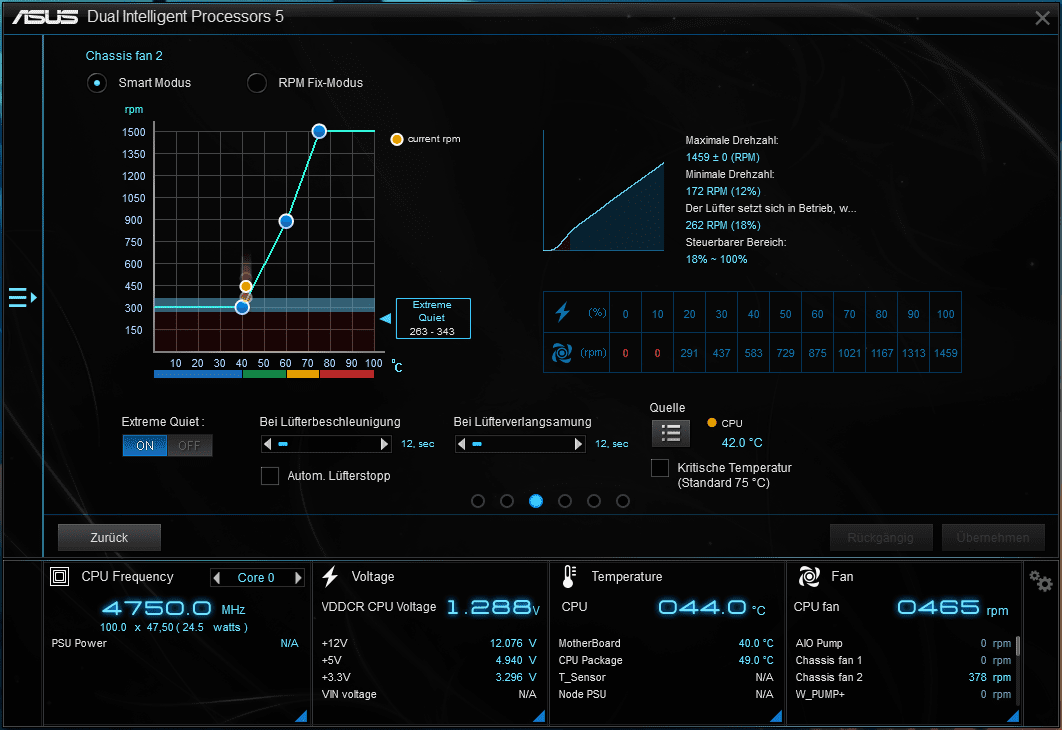The height and width of the screenshot is (730, 1062).
Task: Switch to previous CPU core with left arrow
Action: point(217,578)
